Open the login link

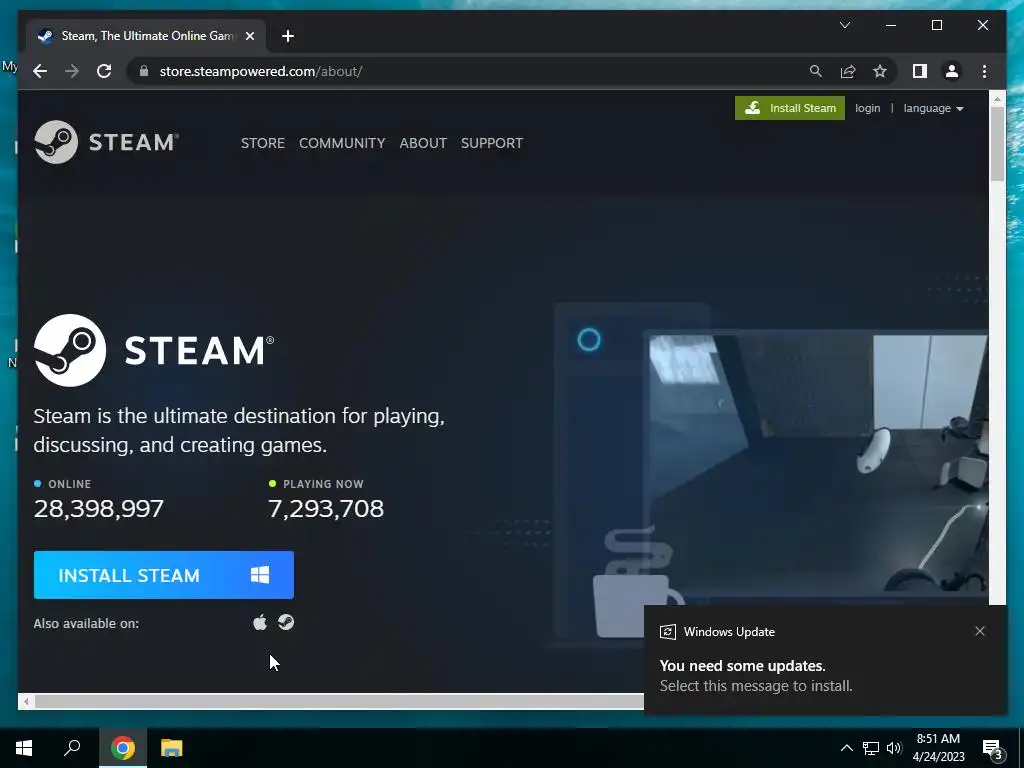[867, 108]
